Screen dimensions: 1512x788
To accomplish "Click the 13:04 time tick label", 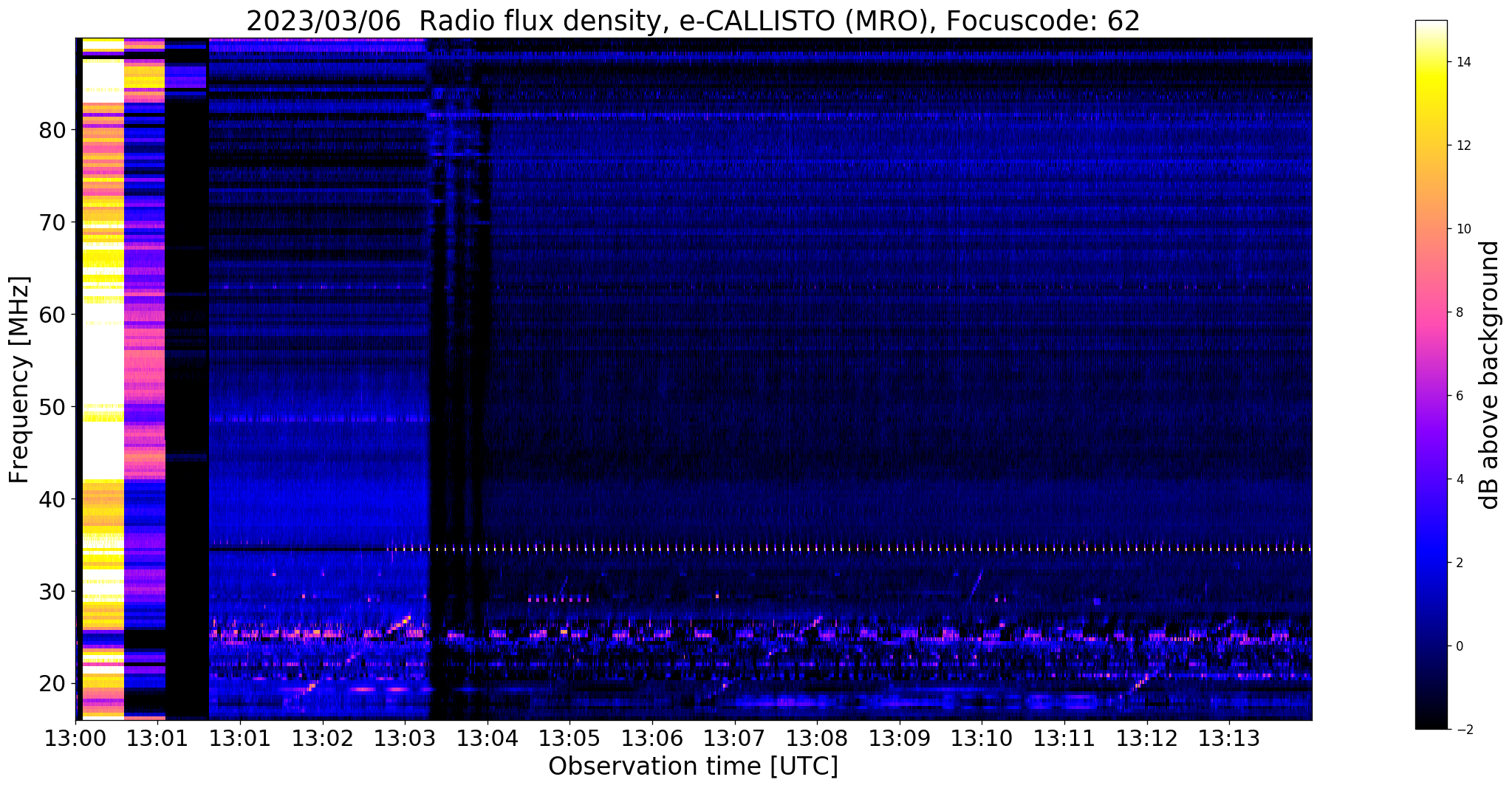I will [487, 739].
